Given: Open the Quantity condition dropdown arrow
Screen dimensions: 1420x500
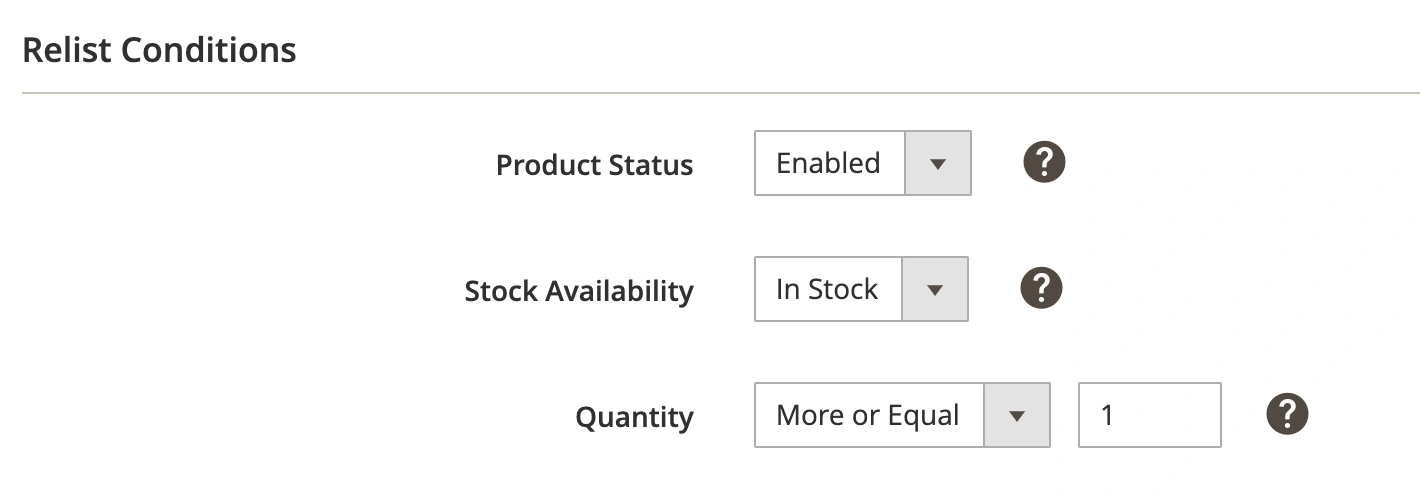Looking at the screenshot, I should point(1017,415).
